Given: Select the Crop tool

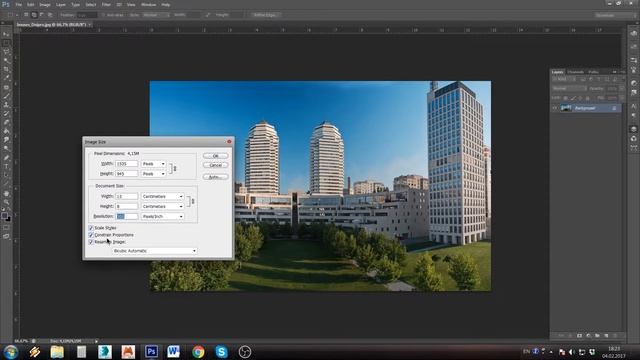Looking at the screenshot, I should tap(6, 69).
